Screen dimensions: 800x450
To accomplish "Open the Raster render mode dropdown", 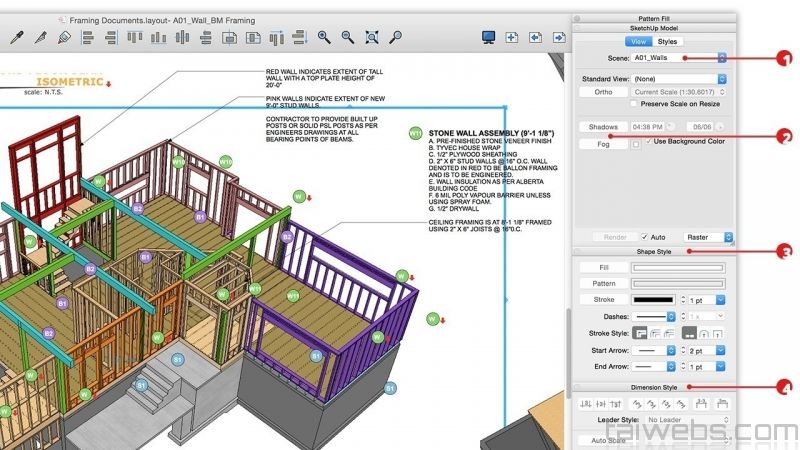I will (x=708, y=237).
